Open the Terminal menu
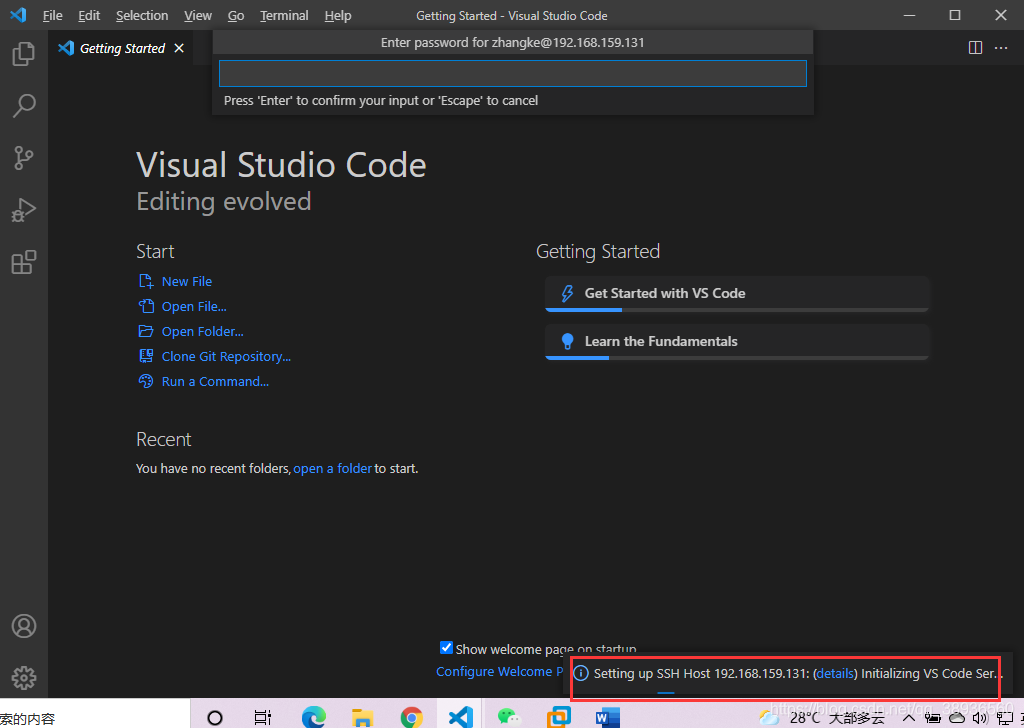 pos(284,15)
